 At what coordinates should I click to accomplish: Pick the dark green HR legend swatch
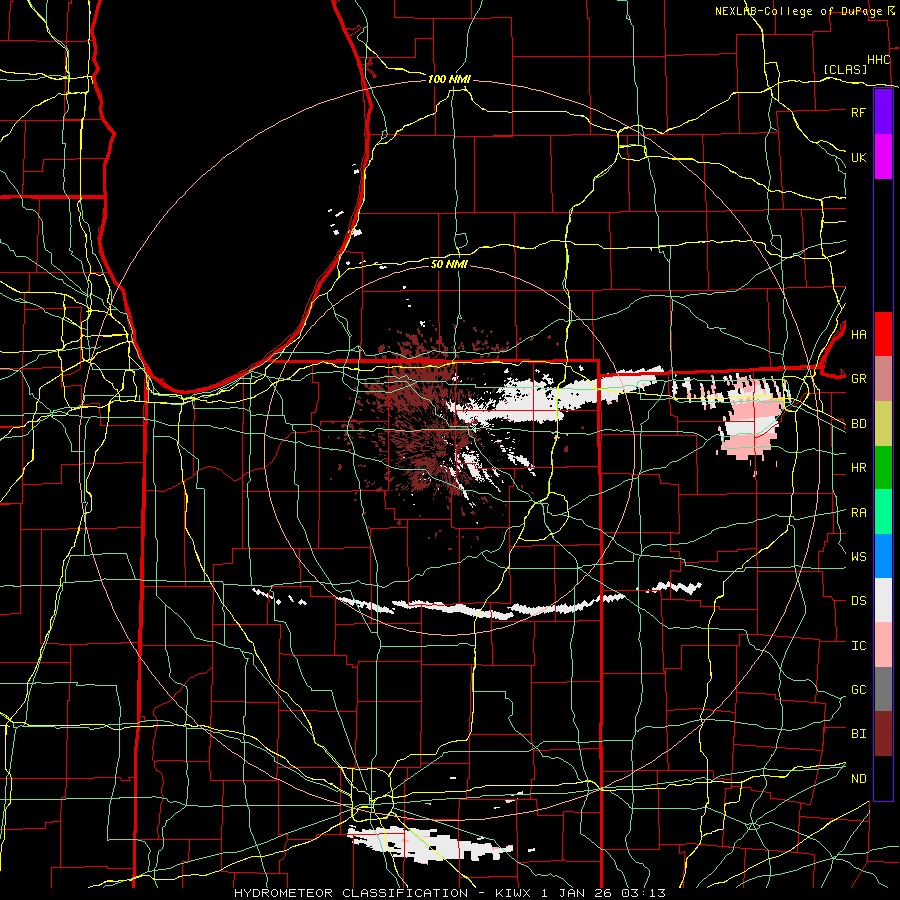pyautogui.click(x=883, y=468)
